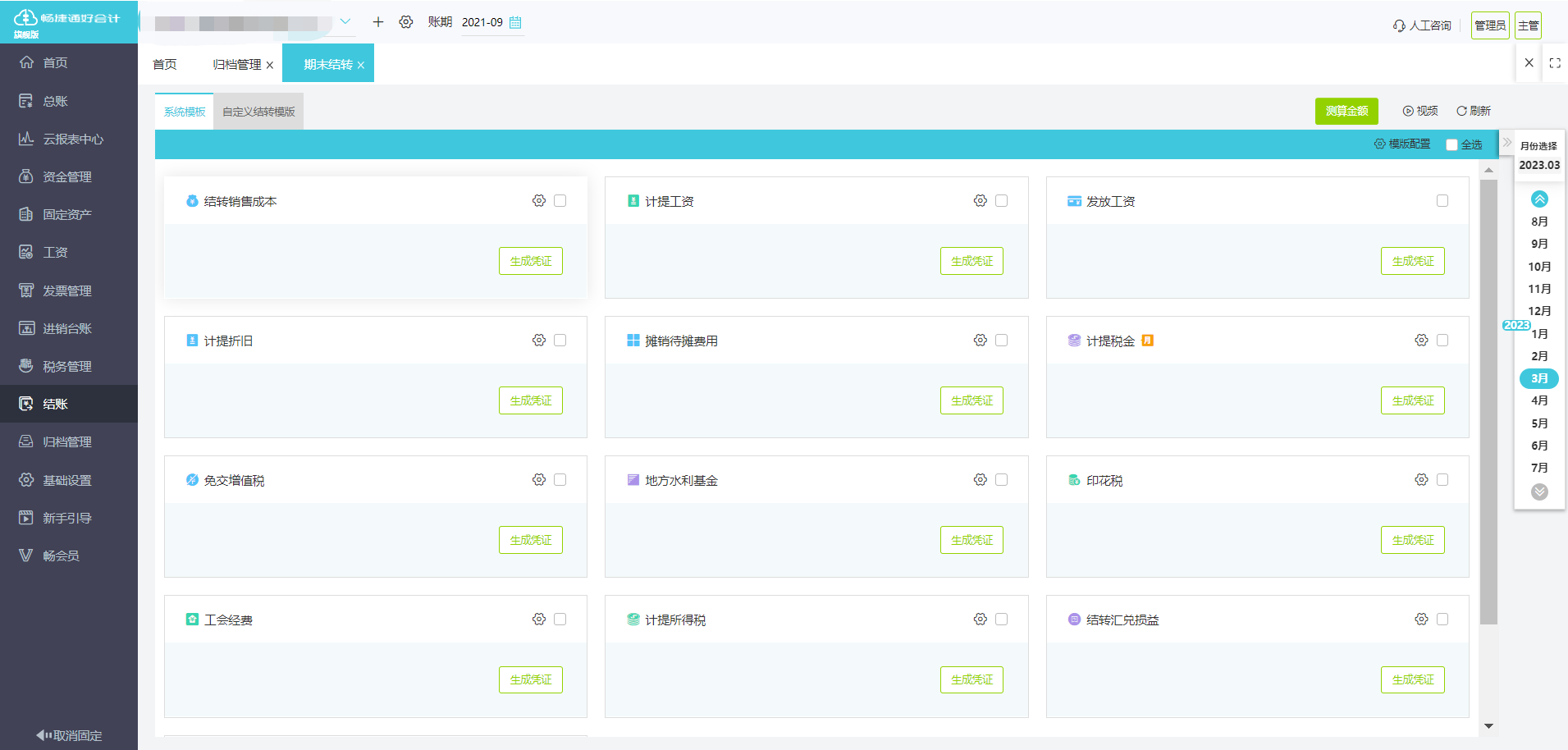
Task: Switch to 自定义结转模版 tab
Action: (258, 112)
